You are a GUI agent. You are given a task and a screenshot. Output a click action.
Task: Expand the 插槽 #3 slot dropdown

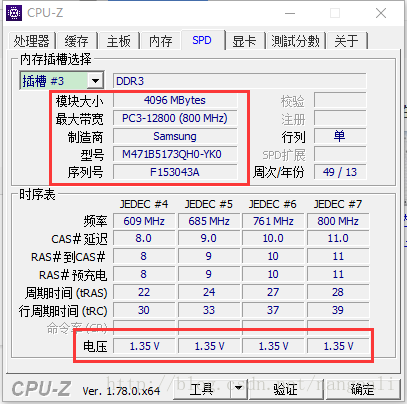(95, 81)
